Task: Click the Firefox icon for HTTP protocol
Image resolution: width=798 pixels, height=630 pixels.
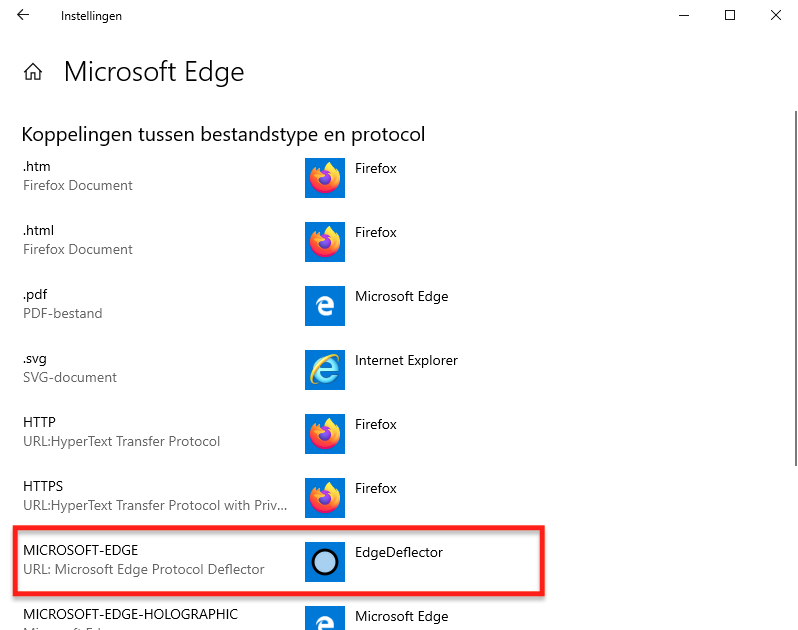Action: pyautogui.click(x=324, y=434)
